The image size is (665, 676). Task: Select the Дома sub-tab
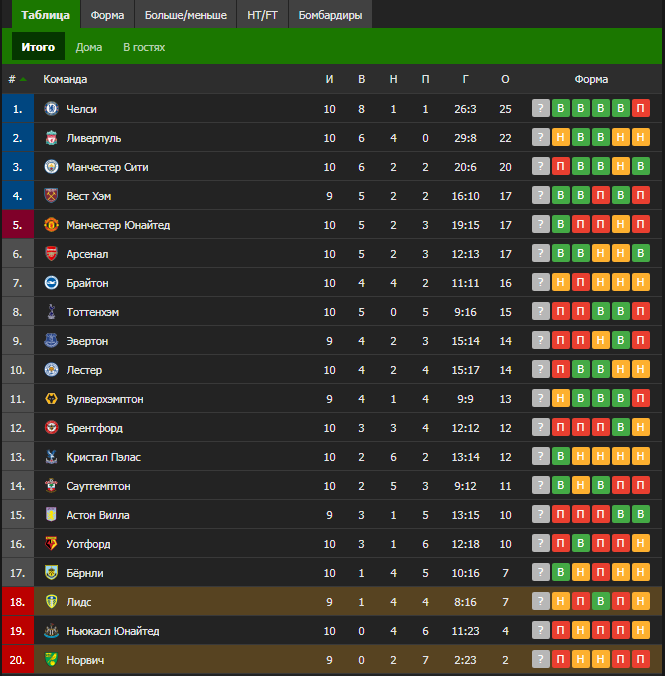pyautogui.click(x=89, y=47)
